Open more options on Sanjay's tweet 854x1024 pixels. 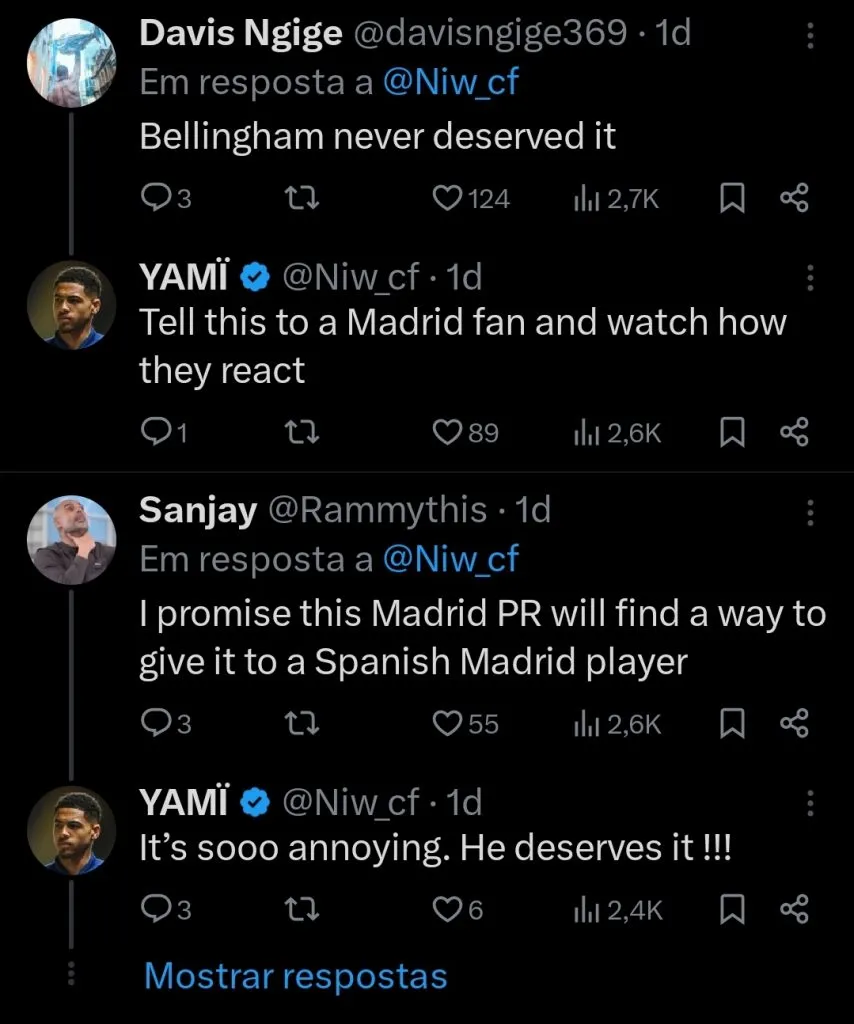[810, 513]
